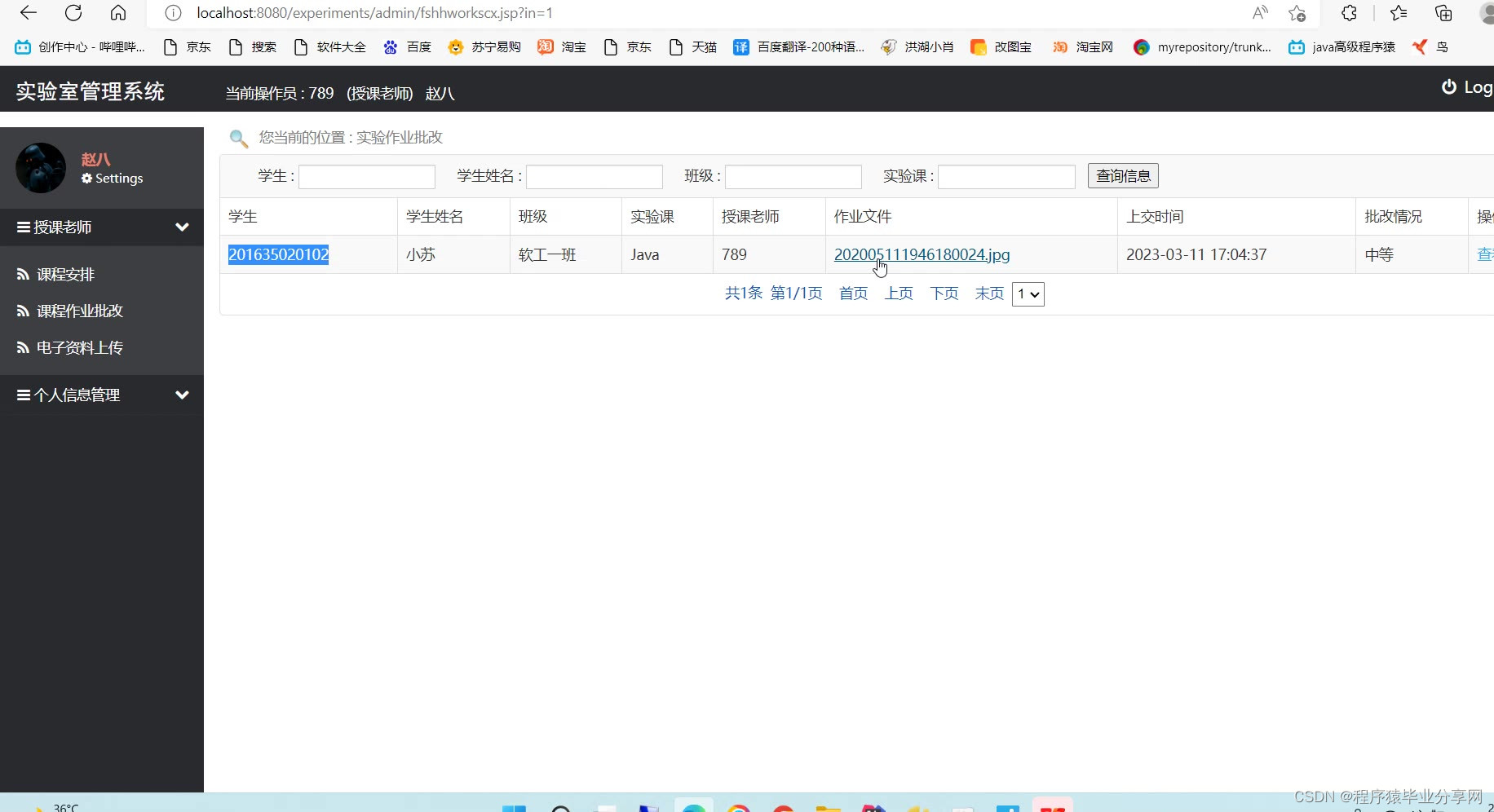Click the browser address bar URL
This screenshot has width=1494, height=812.
(374, 13)
